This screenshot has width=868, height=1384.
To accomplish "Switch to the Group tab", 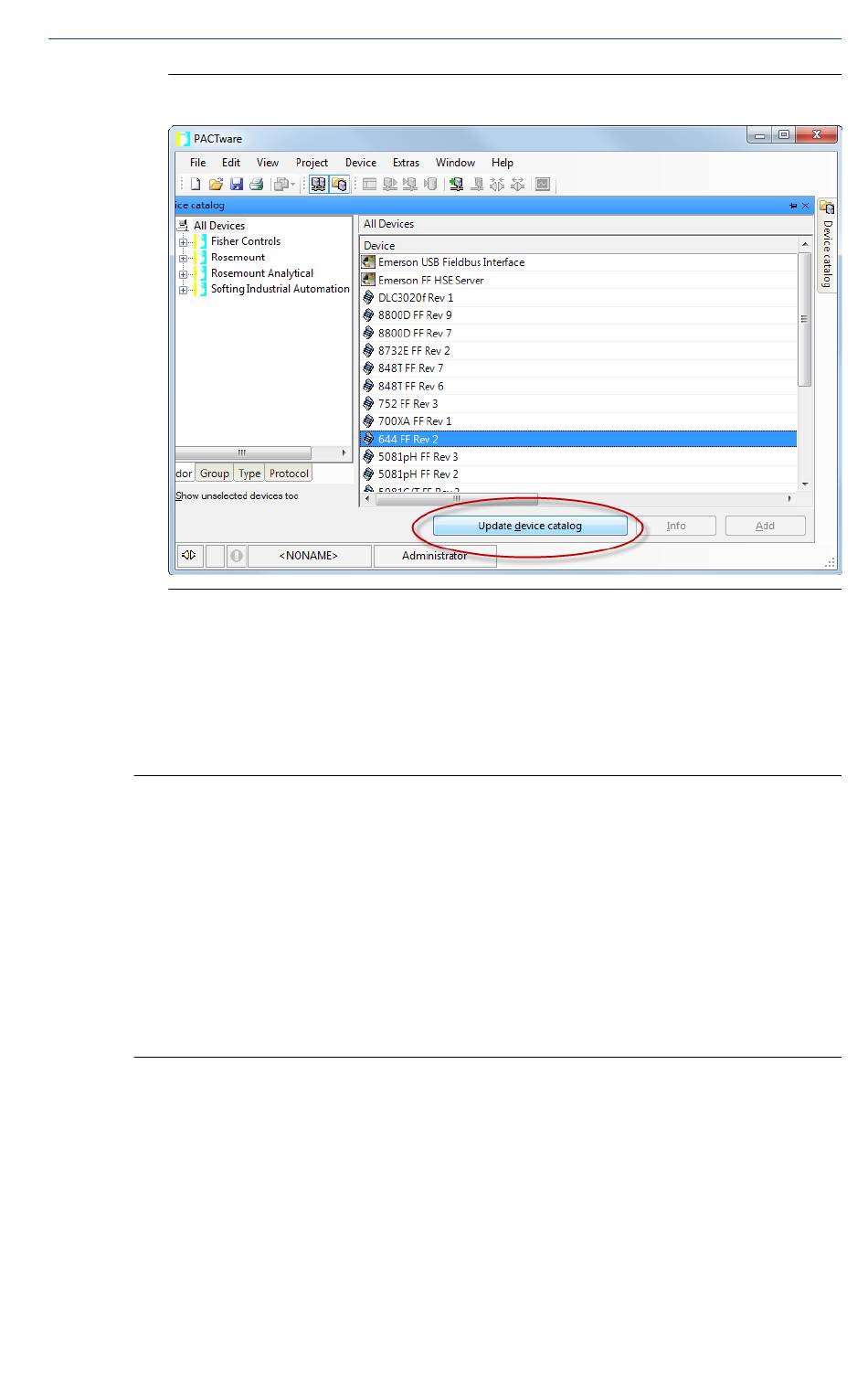I will (215, 474).
